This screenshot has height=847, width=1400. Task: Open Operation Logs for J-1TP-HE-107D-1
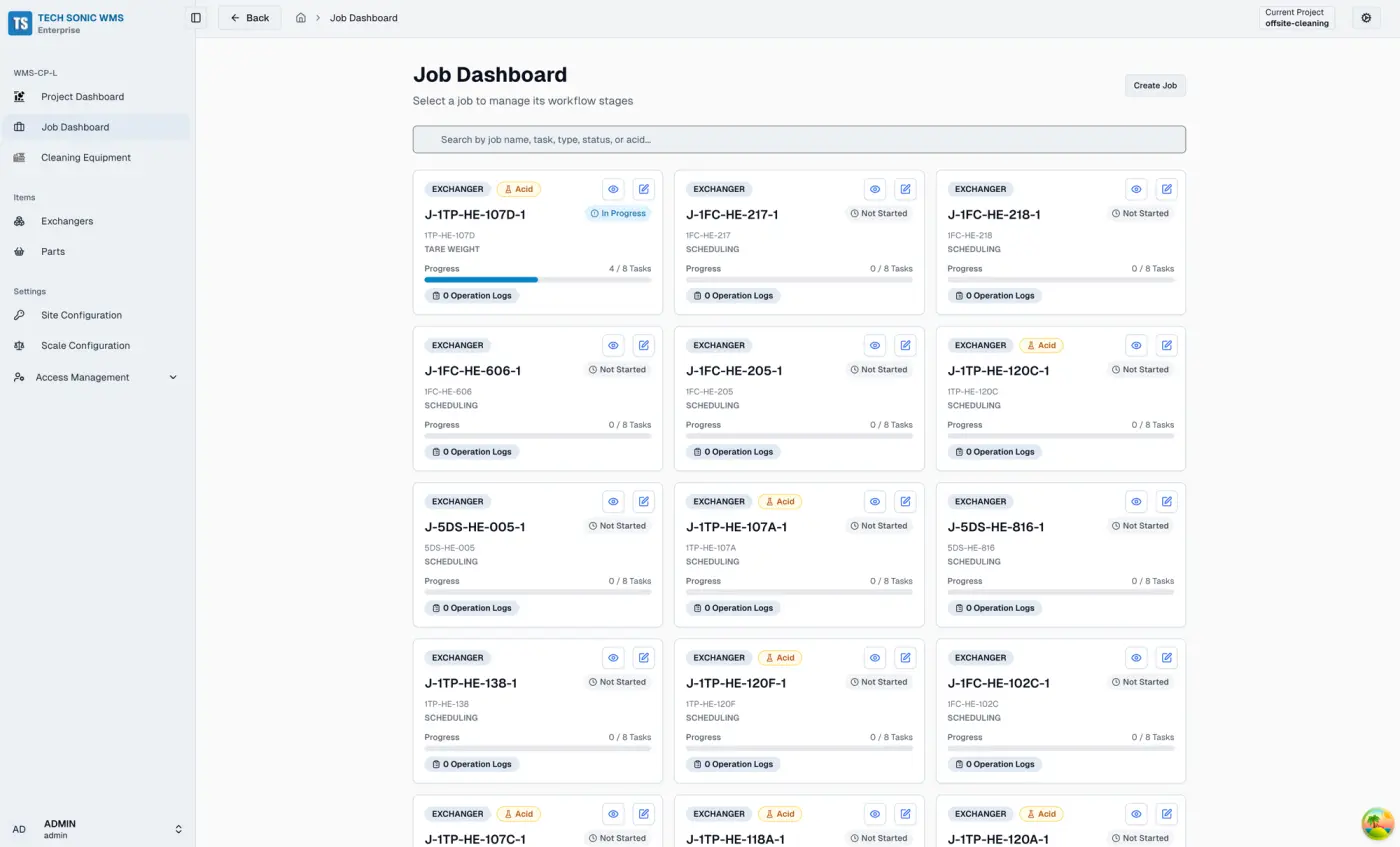click(x=472, y=296)
